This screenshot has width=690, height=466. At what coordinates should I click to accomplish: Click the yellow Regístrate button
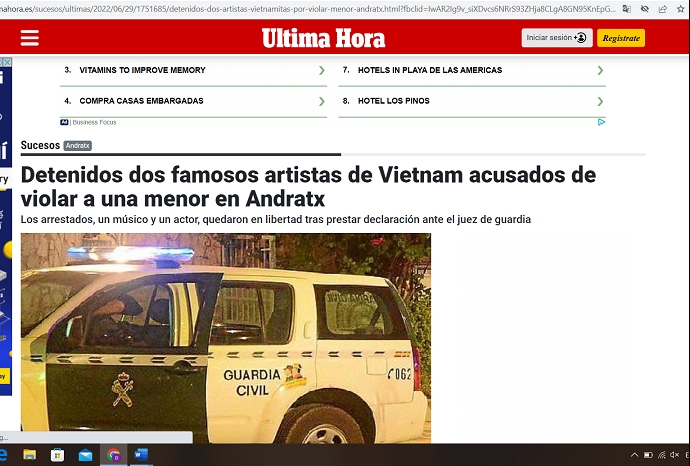pos(621,38)
